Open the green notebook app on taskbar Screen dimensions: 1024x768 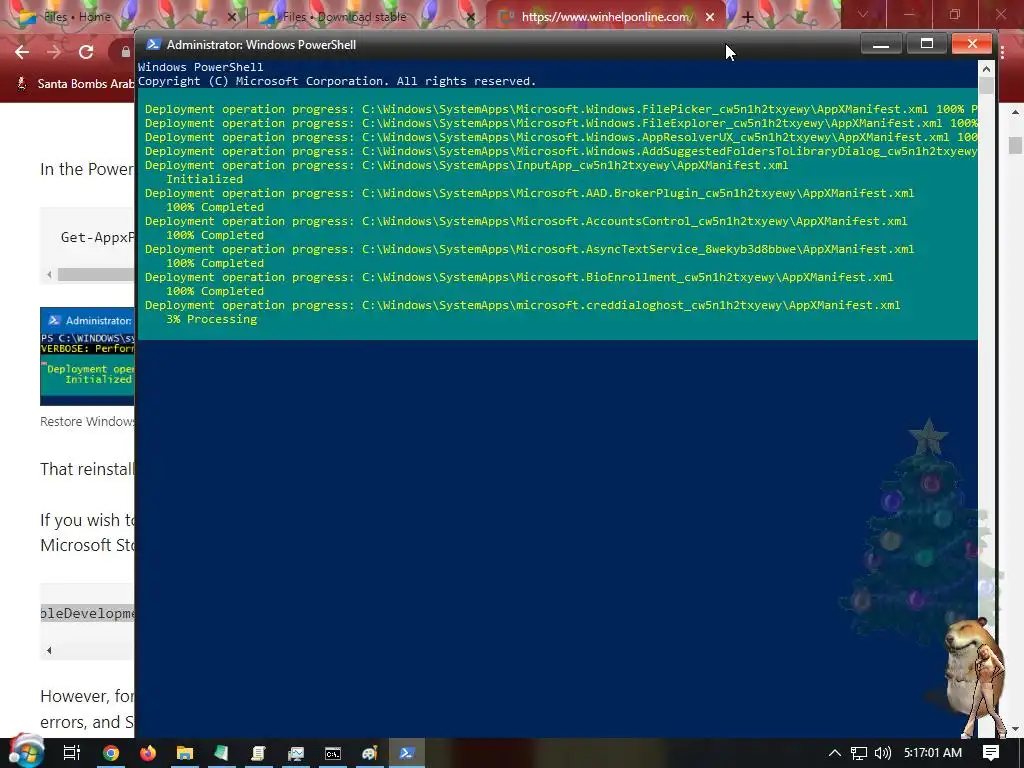click(221, 753)
